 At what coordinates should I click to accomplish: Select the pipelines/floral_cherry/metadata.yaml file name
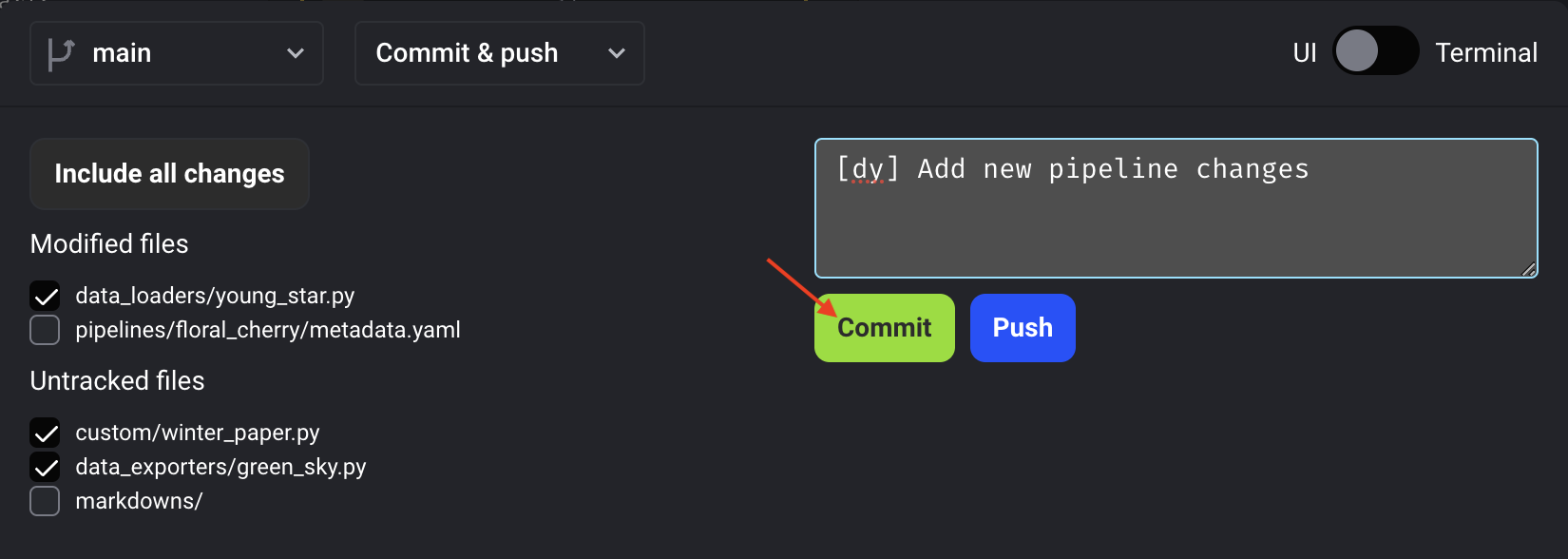(x=268, y=330)
